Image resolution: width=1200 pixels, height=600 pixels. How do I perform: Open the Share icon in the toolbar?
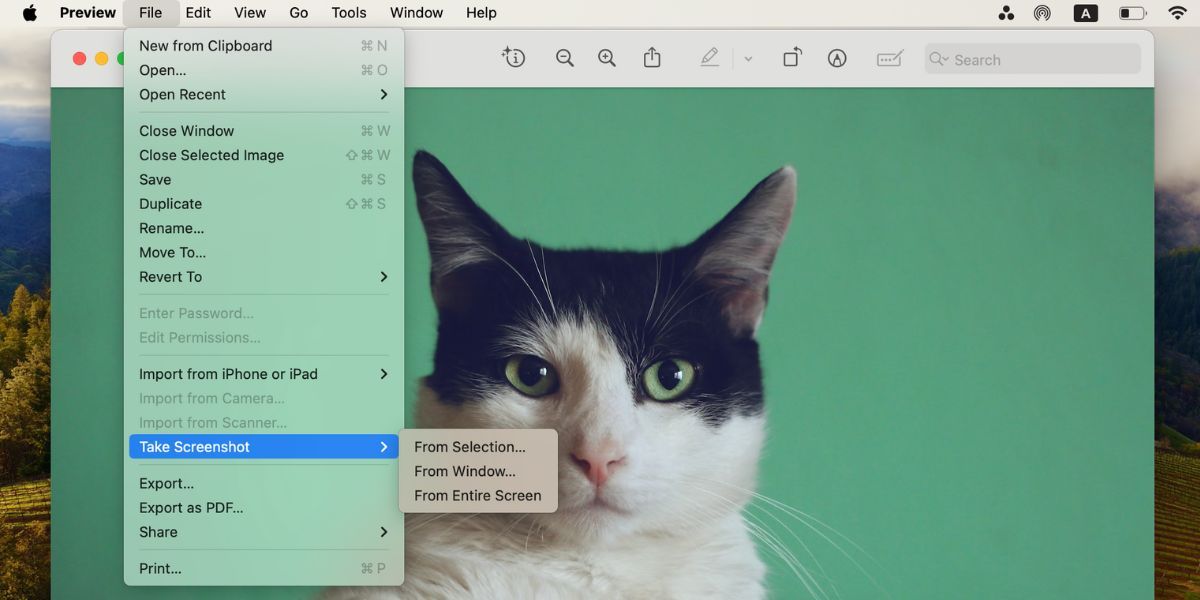click(652, 57)
